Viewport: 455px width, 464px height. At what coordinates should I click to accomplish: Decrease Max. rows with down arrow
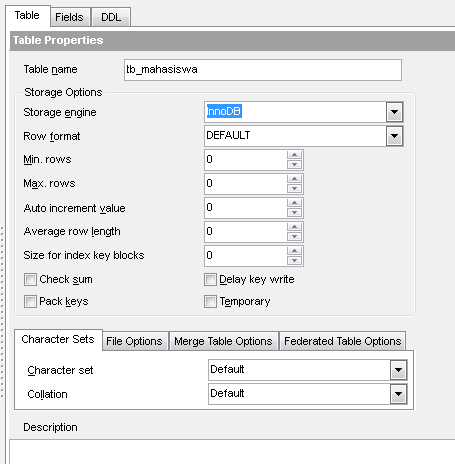(x=294, y=188)
